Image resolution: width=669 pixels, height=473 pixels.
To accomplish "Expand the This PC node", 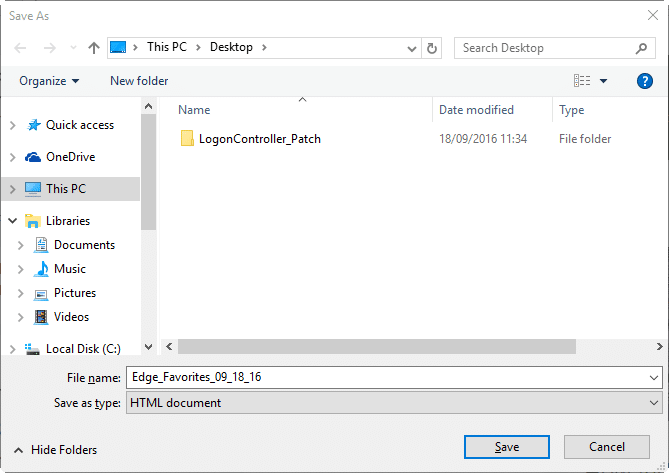I will 13,189.
